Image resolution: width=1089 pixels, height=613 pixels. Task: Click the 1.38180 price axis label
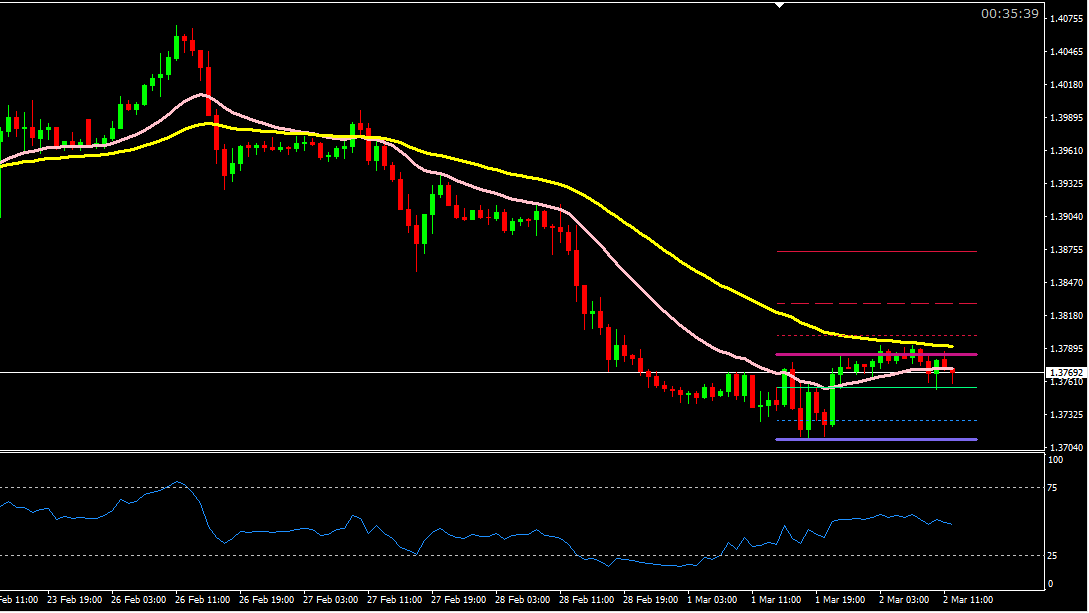pos(1067,315)
